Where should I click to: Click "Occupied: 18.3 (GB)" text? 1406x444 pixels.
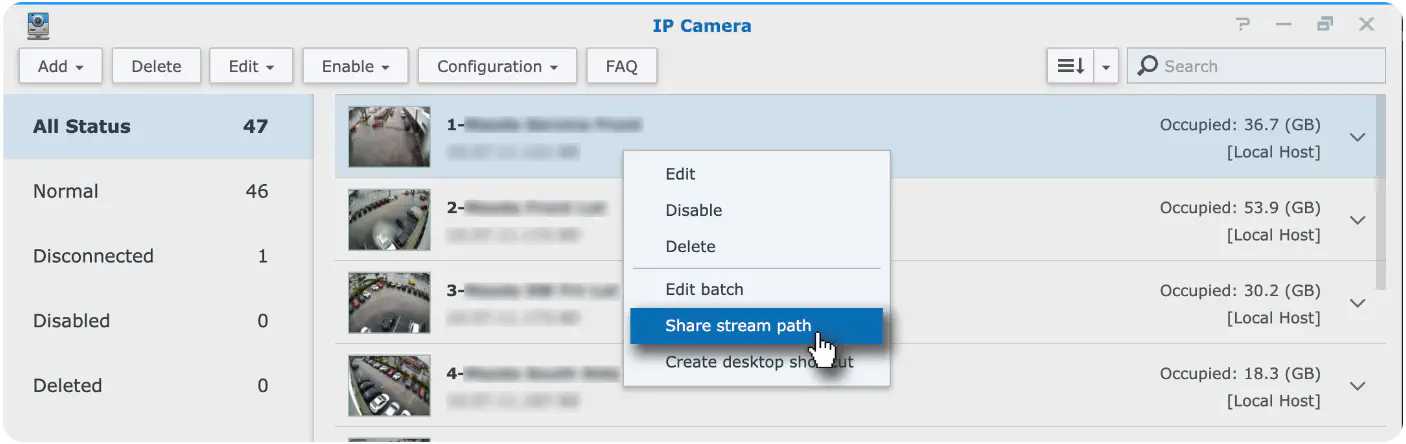[x=1240, y=374]
